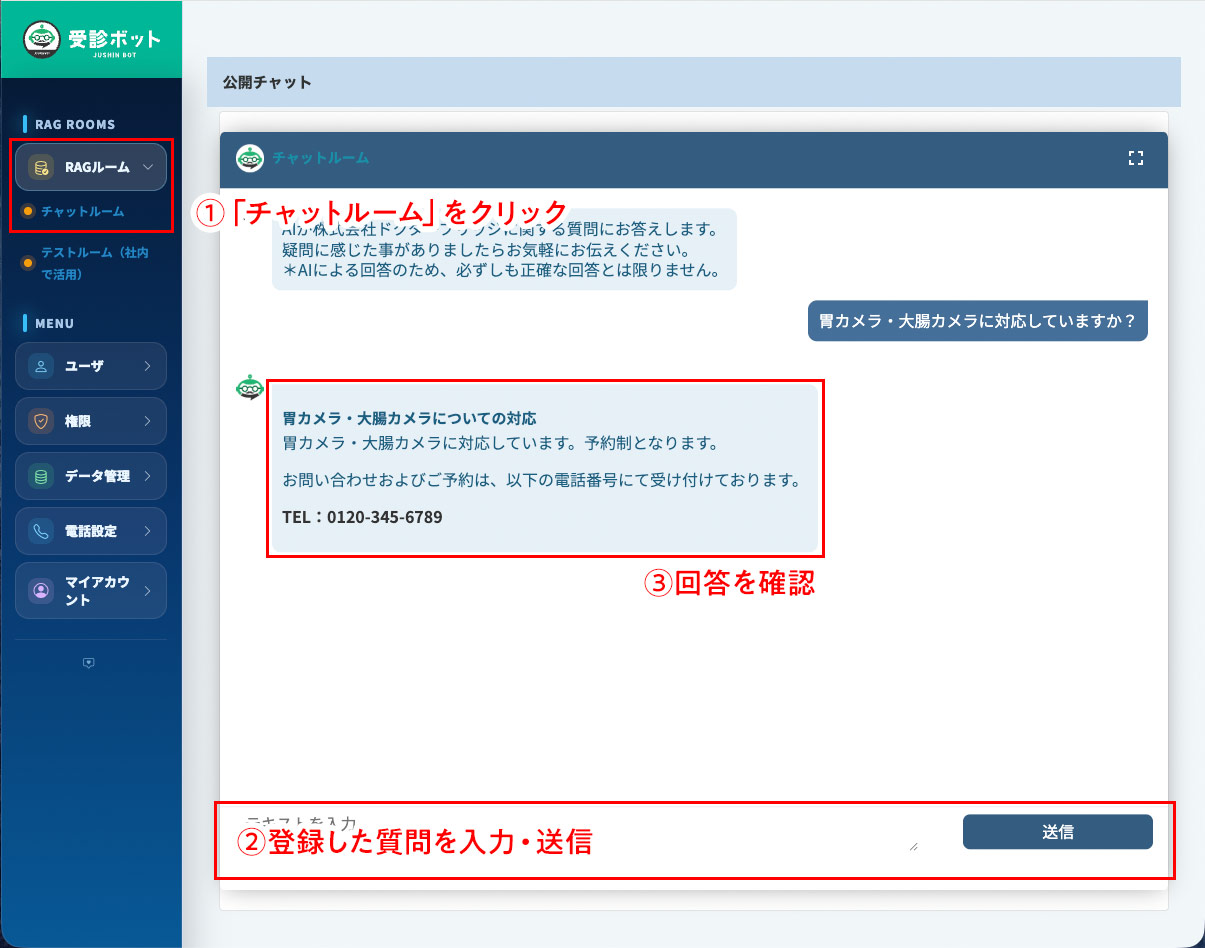1205x948 pixels.
Task: Click the RAG ROOMS section label
Action: coord(75,125)
